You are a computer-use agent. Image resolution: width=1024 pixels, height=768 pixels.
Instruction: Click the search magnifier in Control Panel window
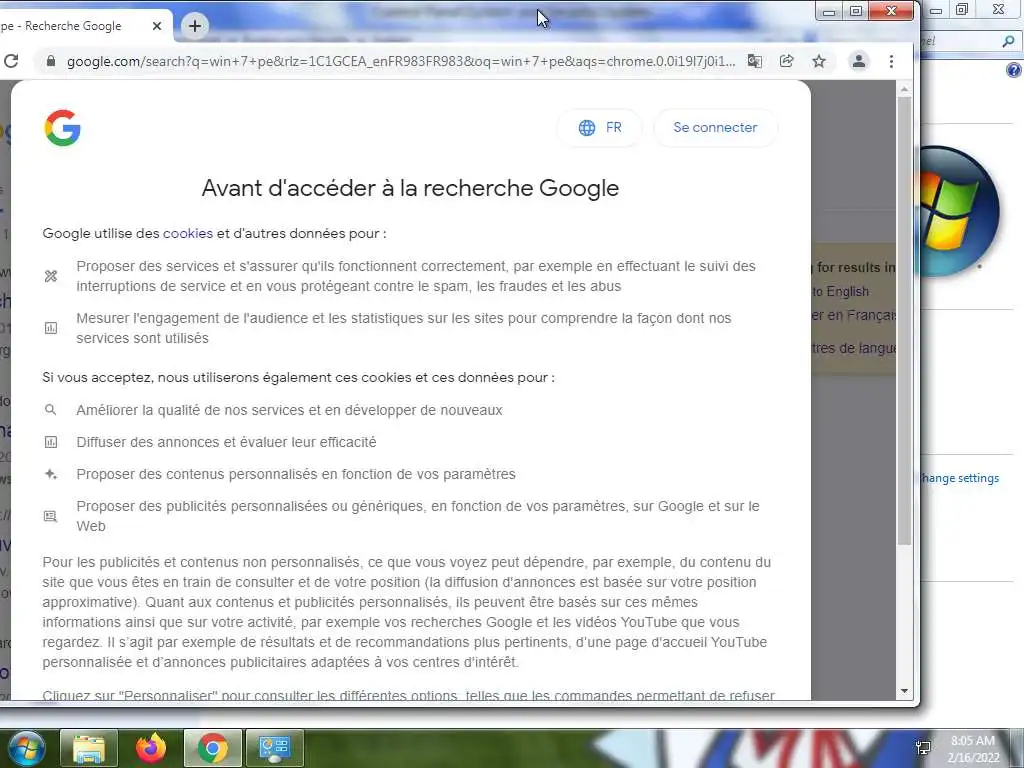1009,42
